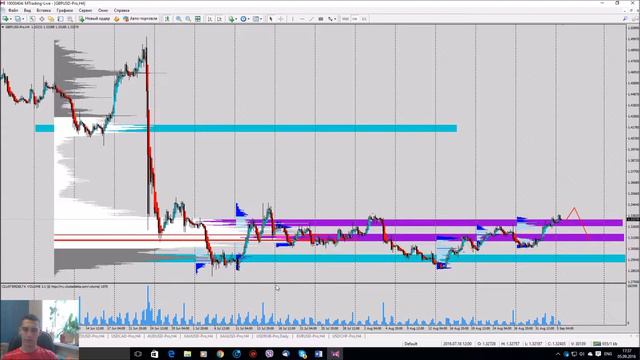Select the upper cyan rectangle on chart
Screen dimensions: 640x360
coord(246,128)
